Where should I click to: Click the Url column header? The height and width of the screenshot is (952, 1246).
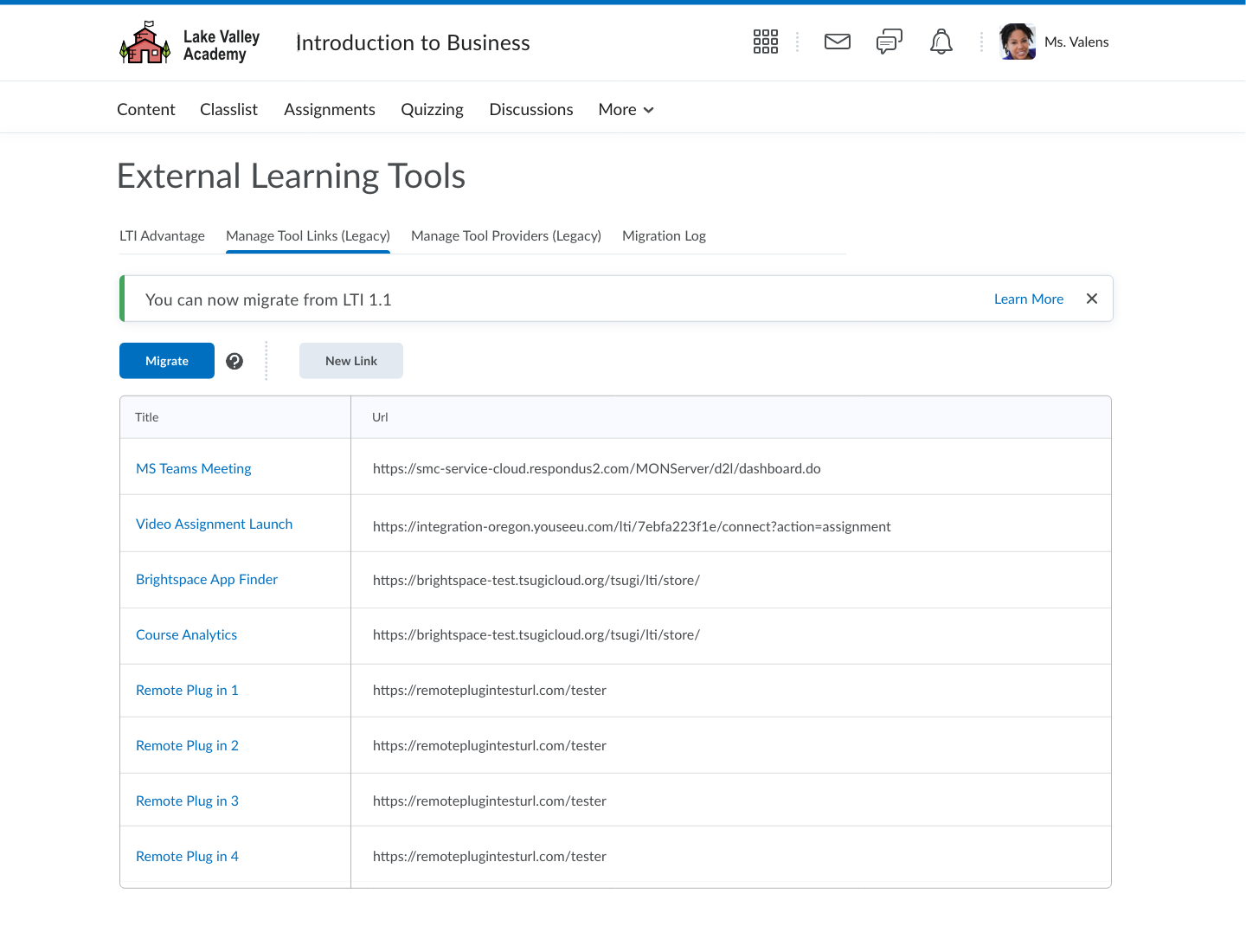pos(380,417)
